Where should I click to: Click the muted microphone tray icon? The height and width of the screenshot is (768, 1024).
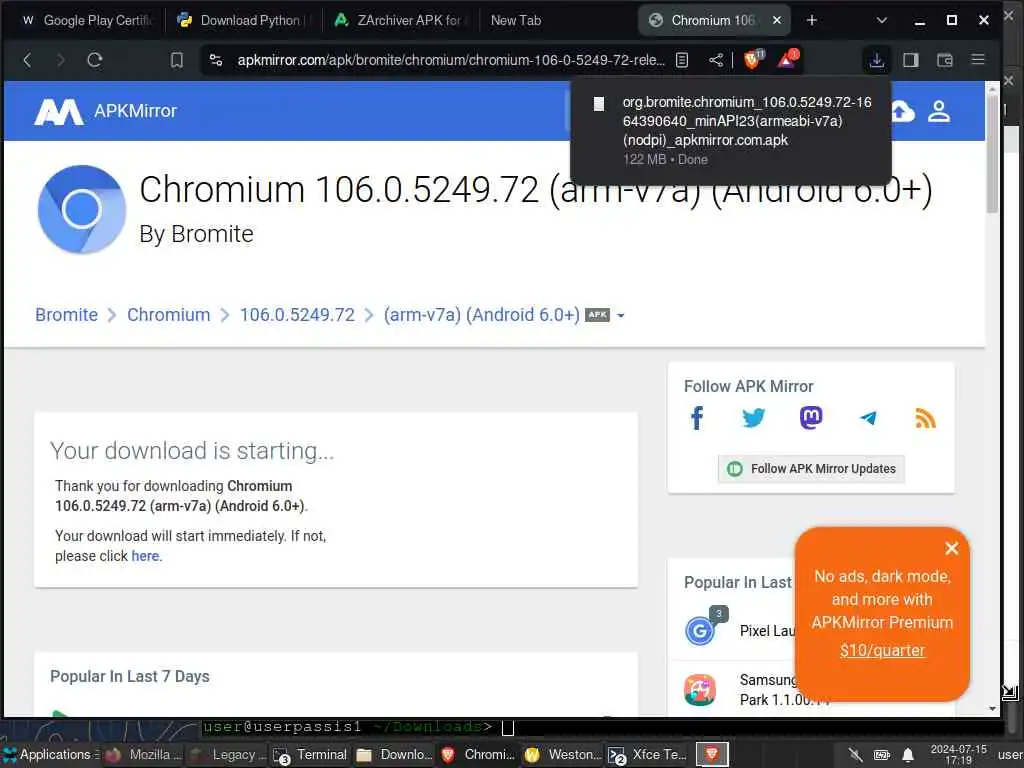click(855, 756)
